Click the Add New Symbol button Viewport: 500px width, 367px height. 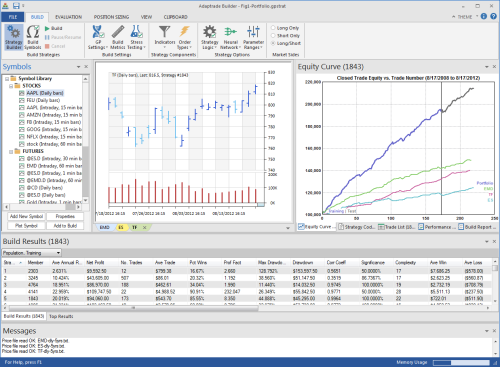[x=26, y=216]
